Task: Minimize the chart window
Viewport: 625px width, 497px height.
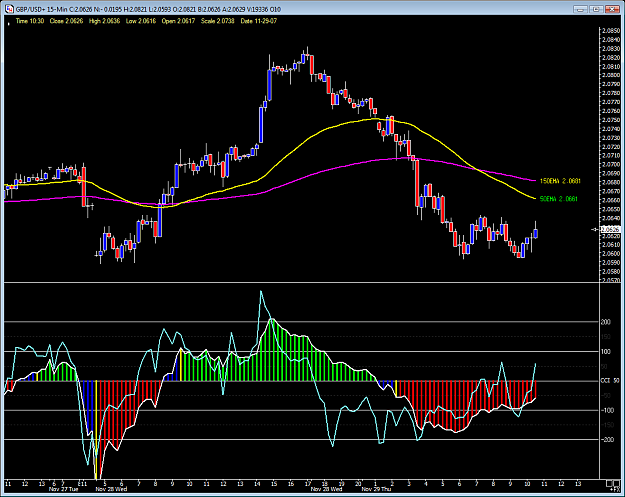Action: (580, 9)
